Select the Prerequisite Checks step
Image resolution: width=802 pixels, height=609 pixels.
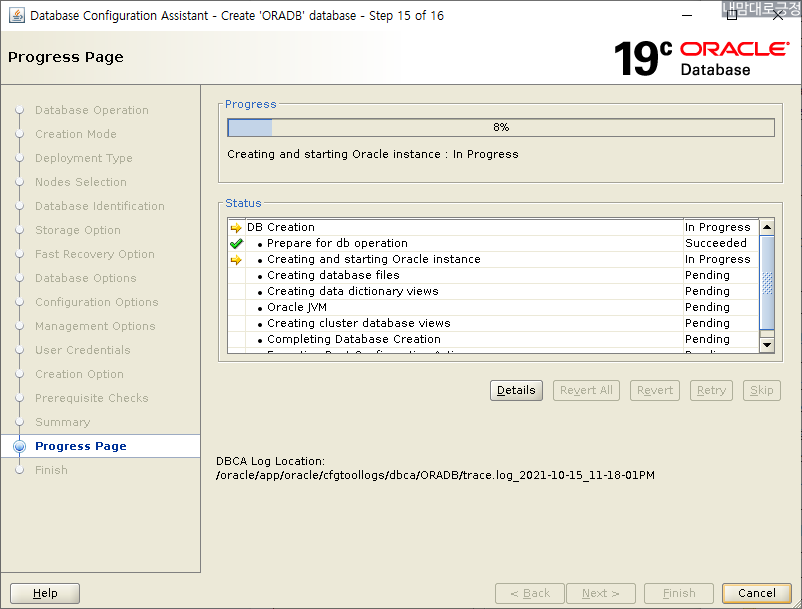(x=92, y=398)
